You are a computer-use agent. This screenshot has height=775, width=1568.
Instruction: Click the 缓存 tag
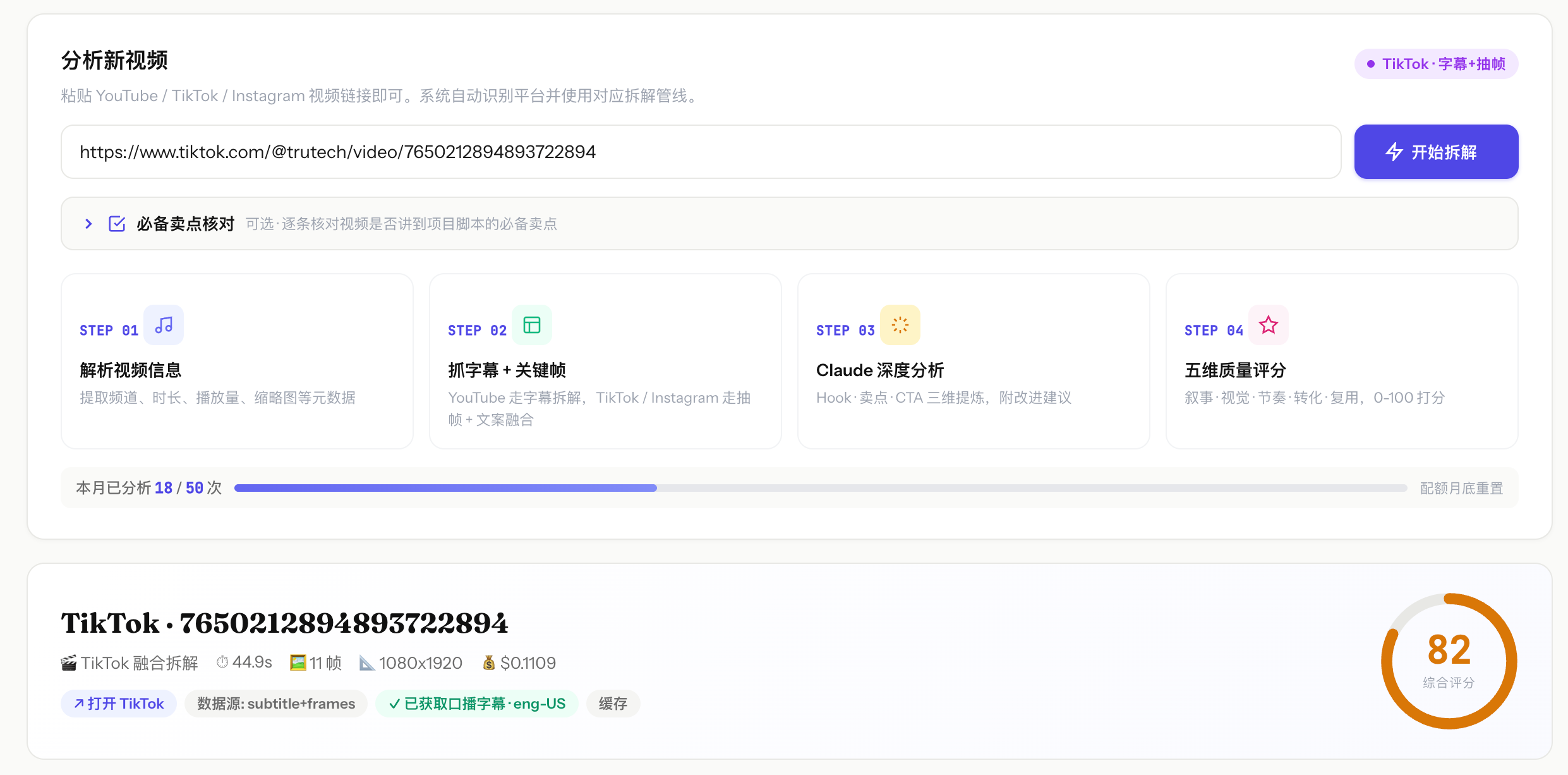(x=613, y=704)
